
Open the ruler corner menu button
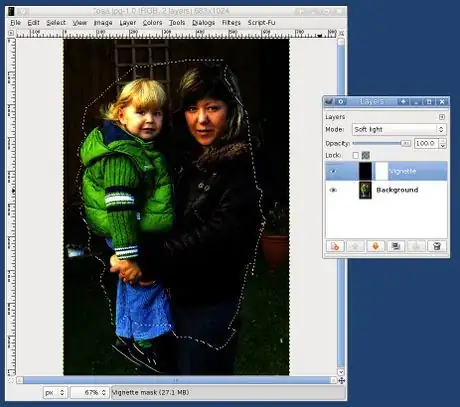[11, 33]
